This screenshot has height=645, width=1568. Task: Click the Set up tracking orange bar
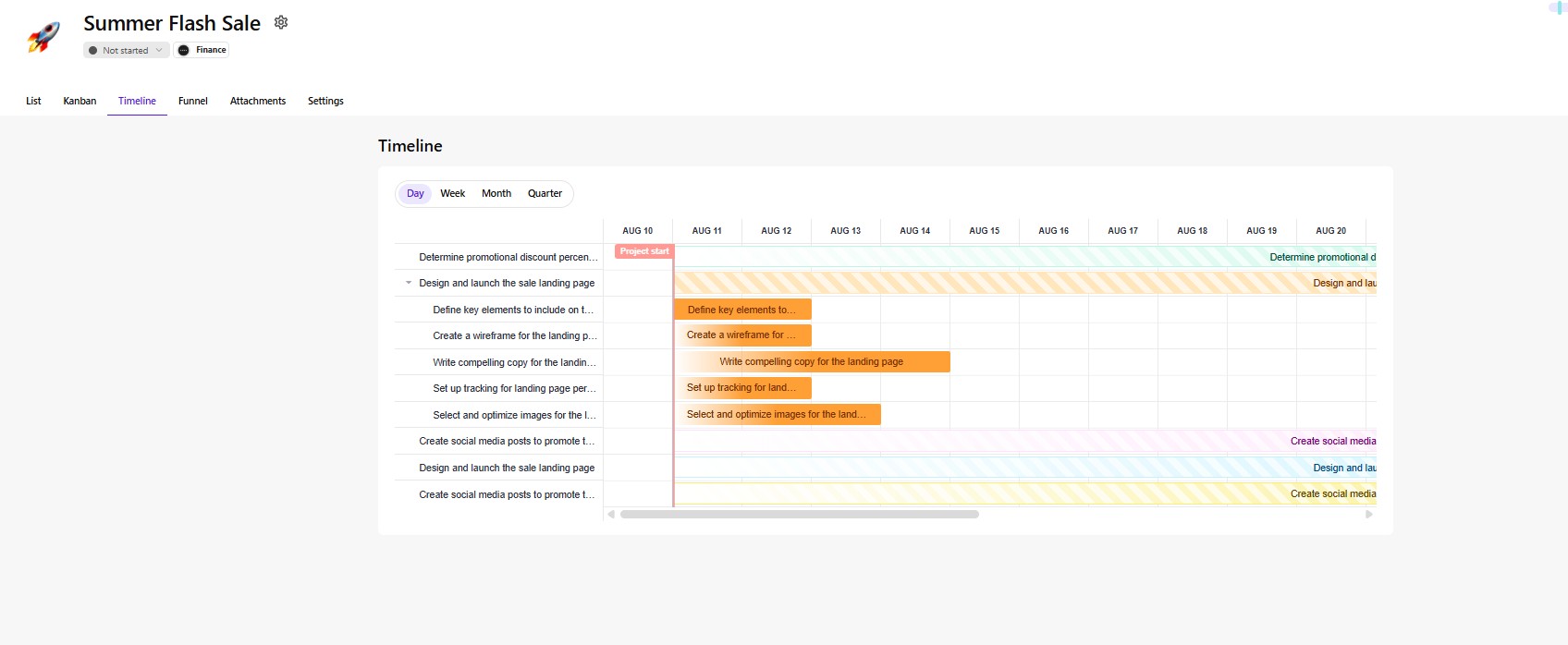742,388
